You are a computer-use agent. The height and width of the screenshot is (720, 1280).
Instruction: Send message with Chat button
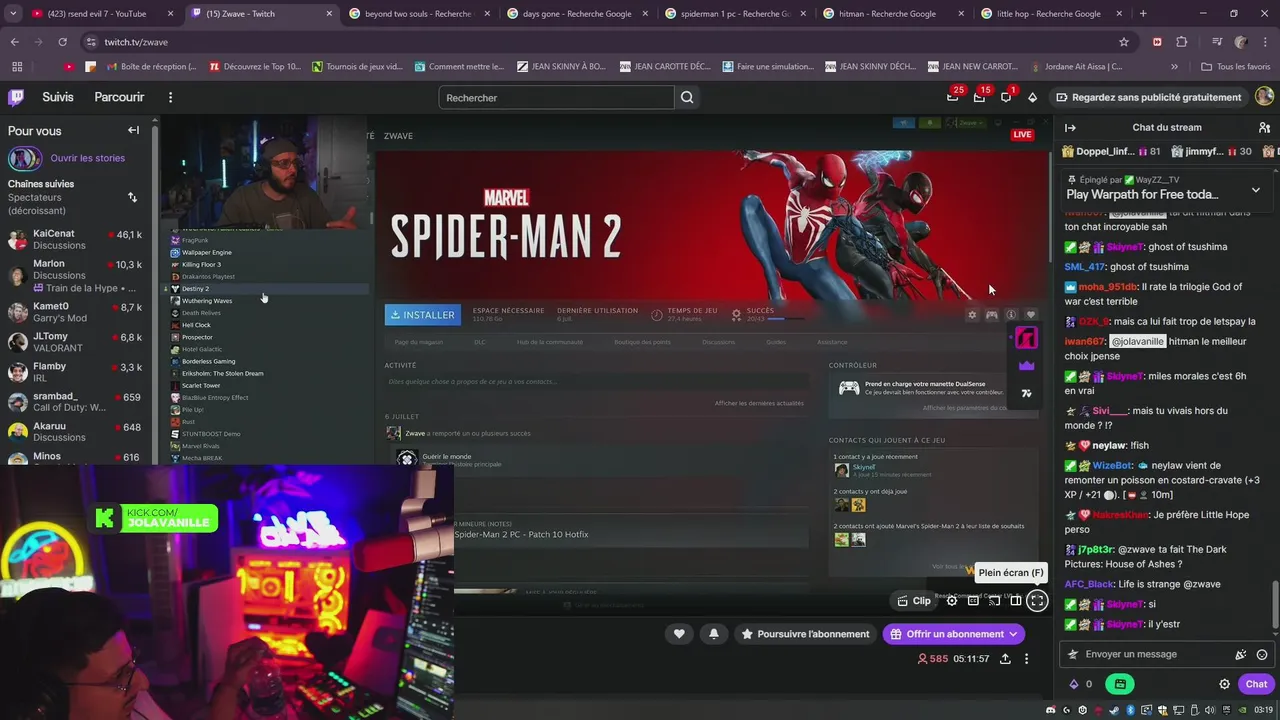[x=1256, y=684]
